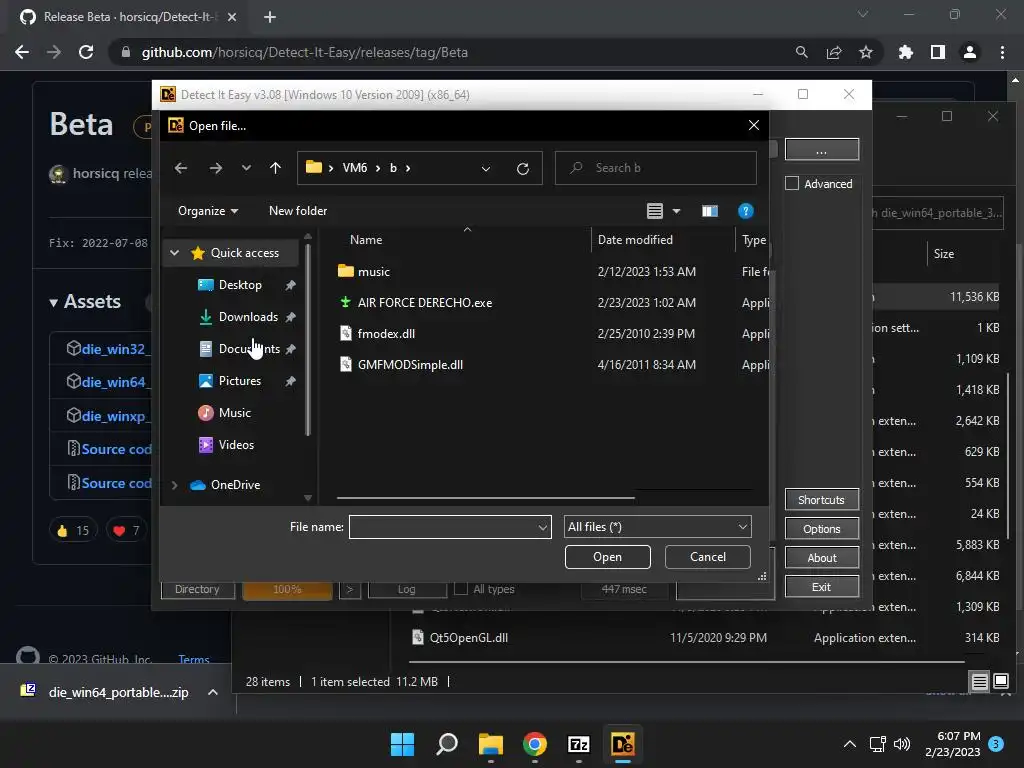Close the Open file dialog
This screenshot has height=768, width=1024.
coord(754,125)
